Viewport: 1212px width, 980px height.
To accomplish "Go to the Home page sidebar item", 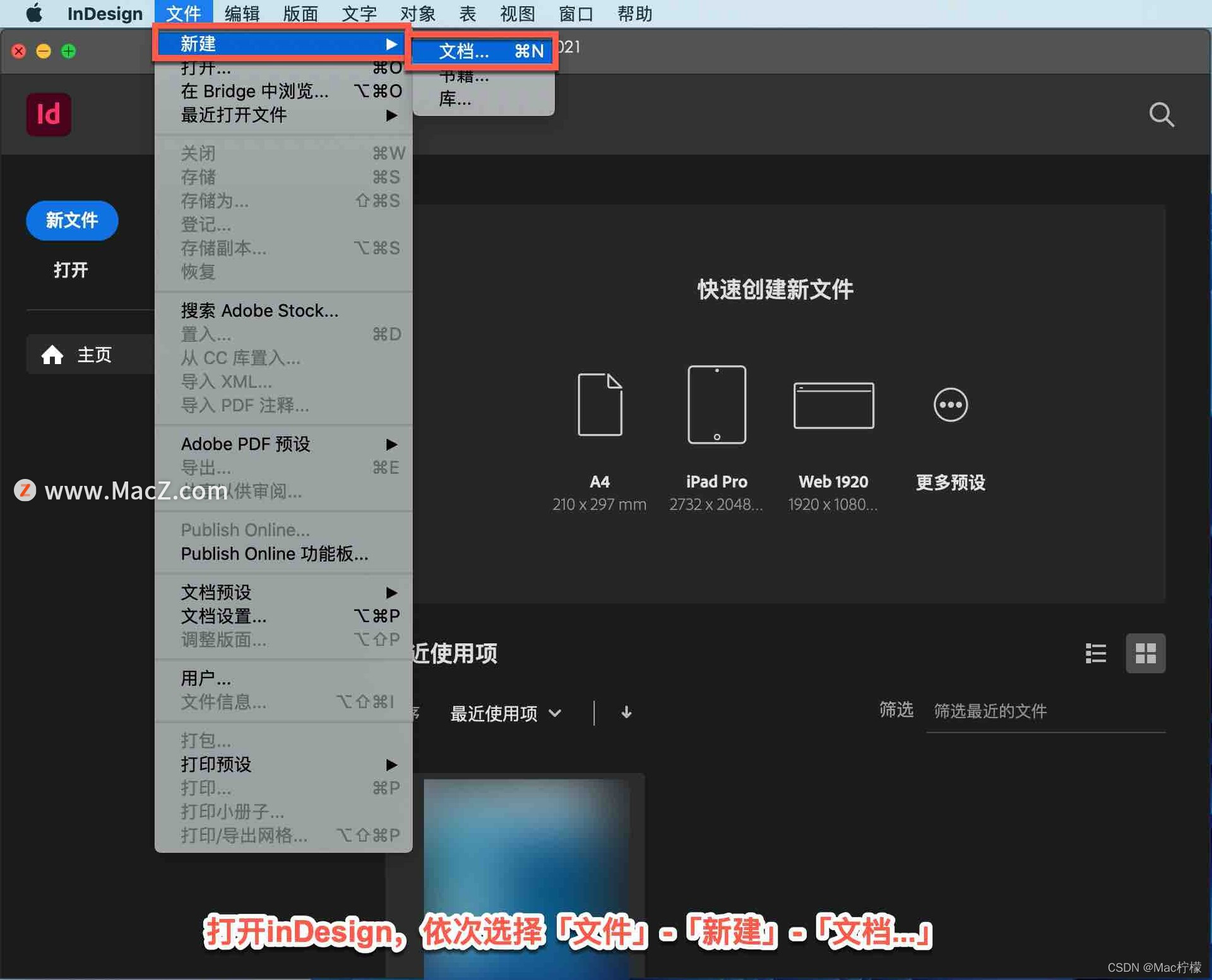I will point(90,355).
